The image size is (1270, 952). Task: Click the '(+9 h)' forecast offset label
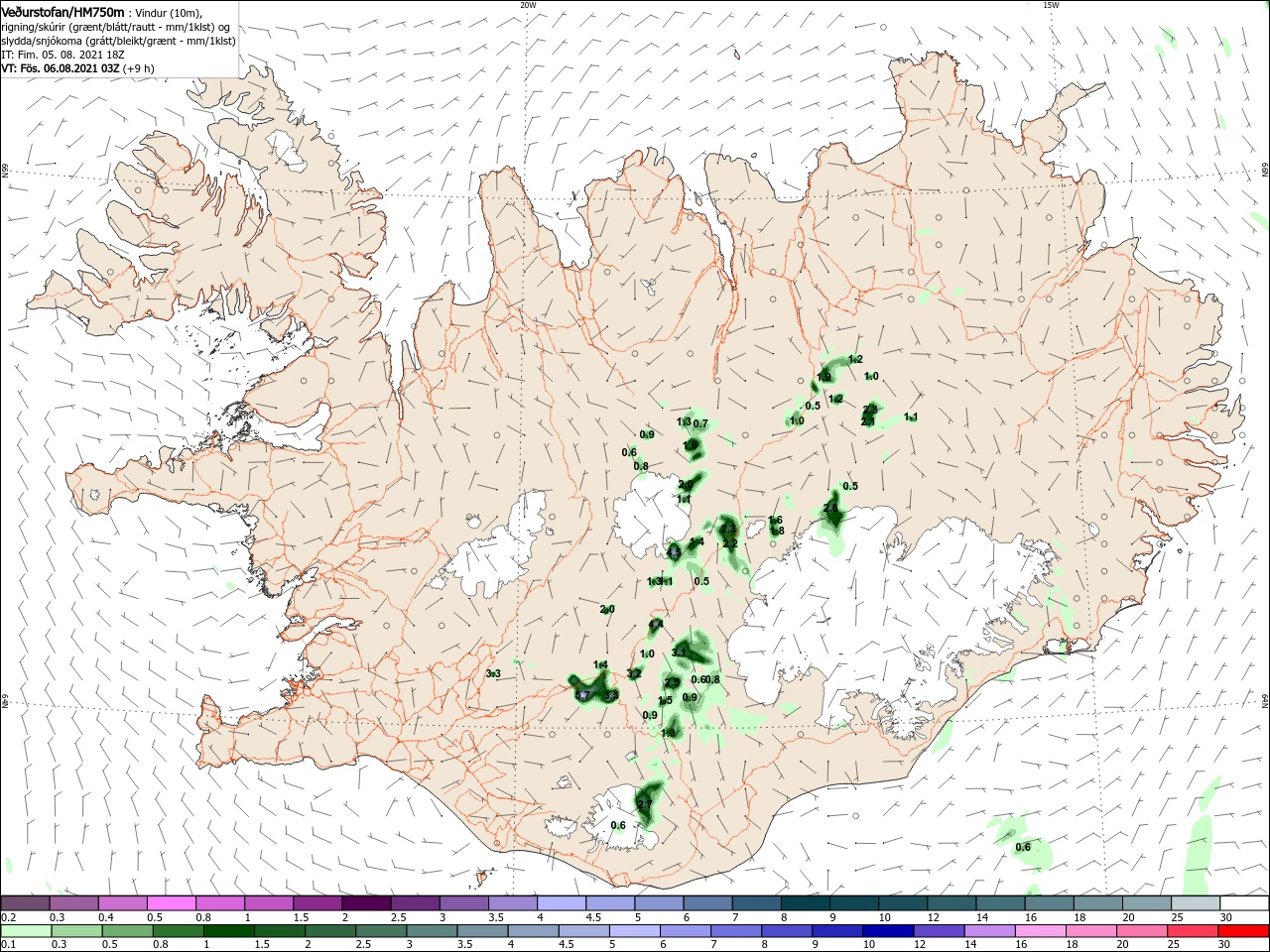[x=139, y=68]
